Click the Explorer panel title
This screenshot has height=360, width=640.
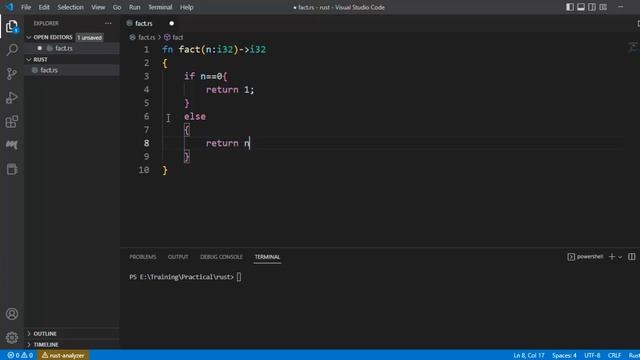click(46, 23)
